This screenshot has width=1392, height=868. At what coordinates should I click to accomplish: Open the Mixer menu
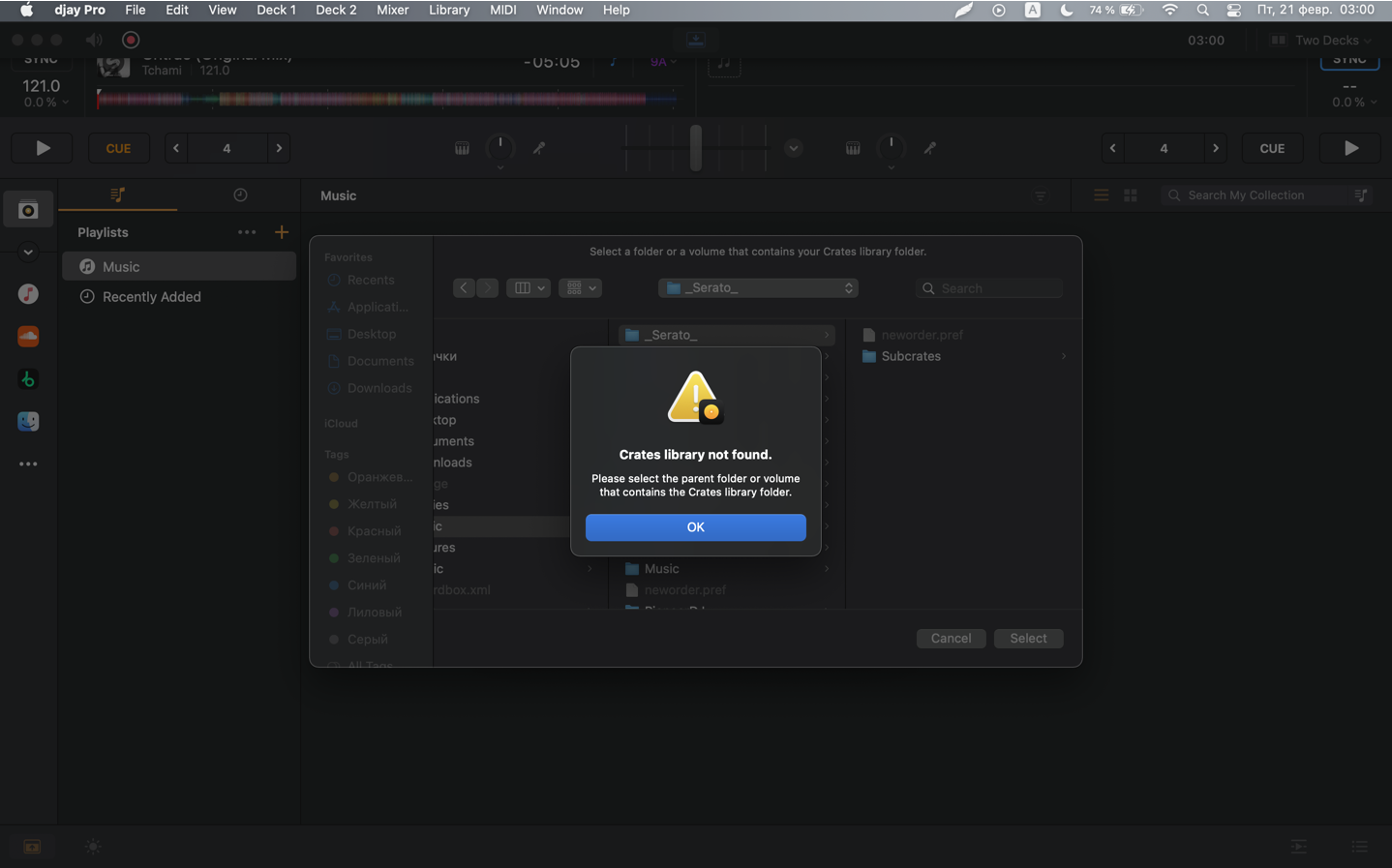point(392,10)
